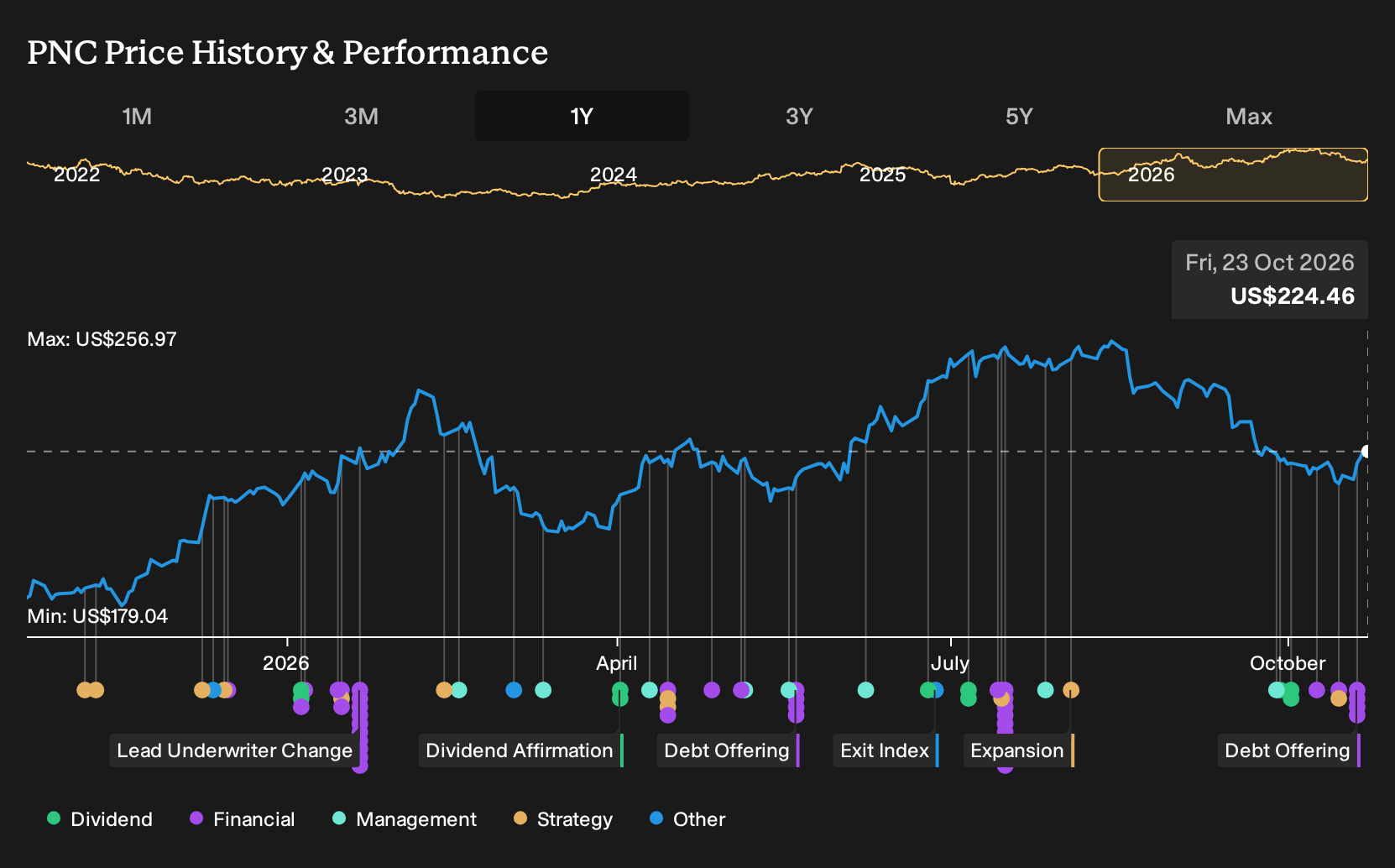The width and height of the screenshot is (1395, 868).
Task: Open the Exit Index event label
Action: pyautogui.click(x=886, y=750)
